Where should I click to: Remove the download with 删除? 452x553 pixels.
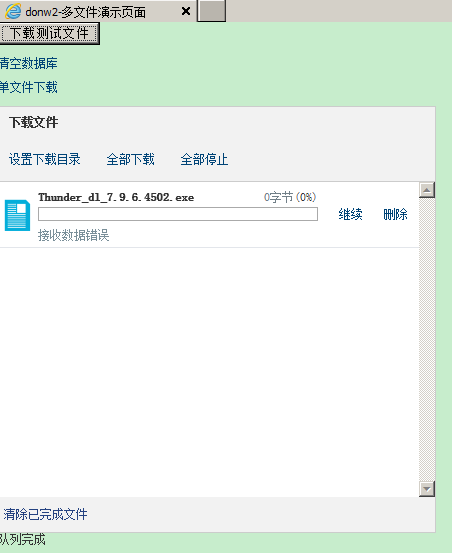pos(395,214)
